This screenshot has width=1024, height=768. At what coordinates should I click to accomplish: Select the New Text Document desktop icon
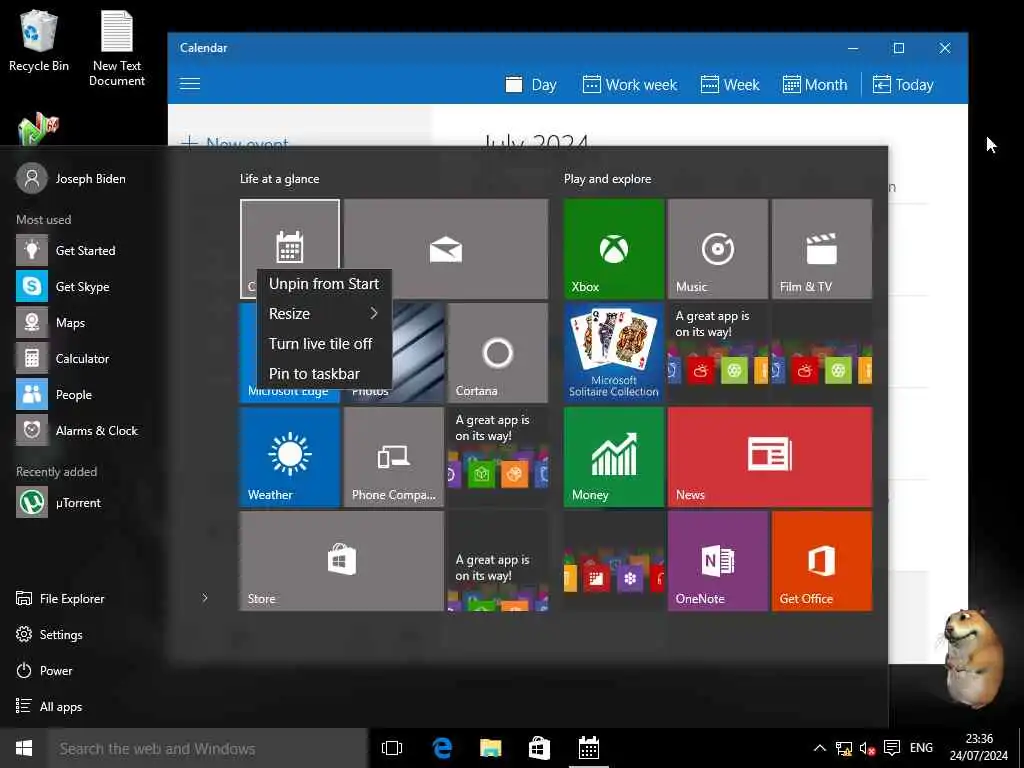[117, 48]
